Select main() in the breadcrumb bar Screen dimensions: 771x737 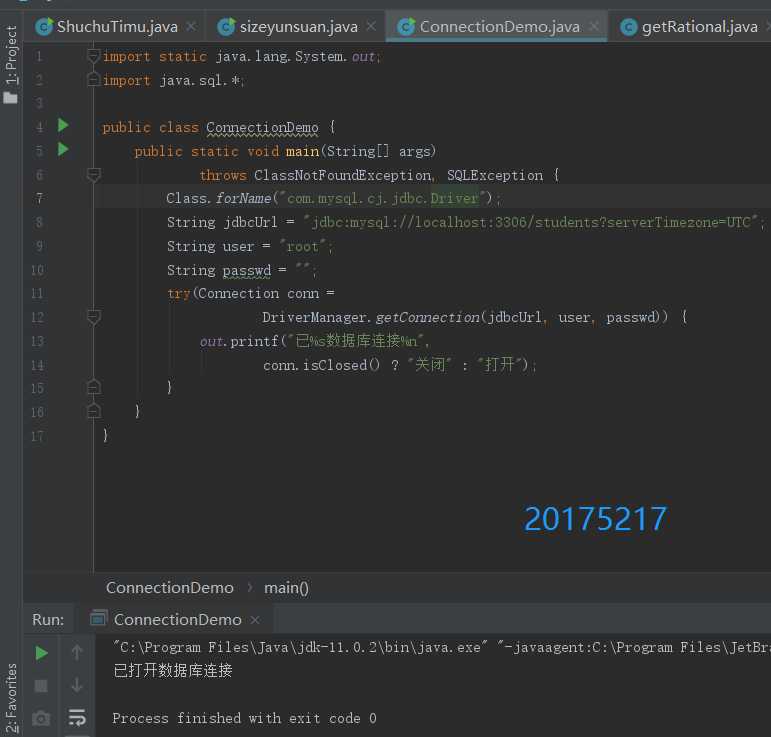(286, 588)
